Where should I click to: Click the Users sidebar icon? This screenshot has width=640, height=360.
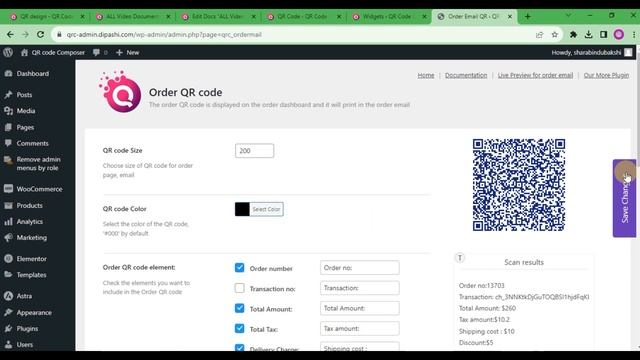coord(8,344)
